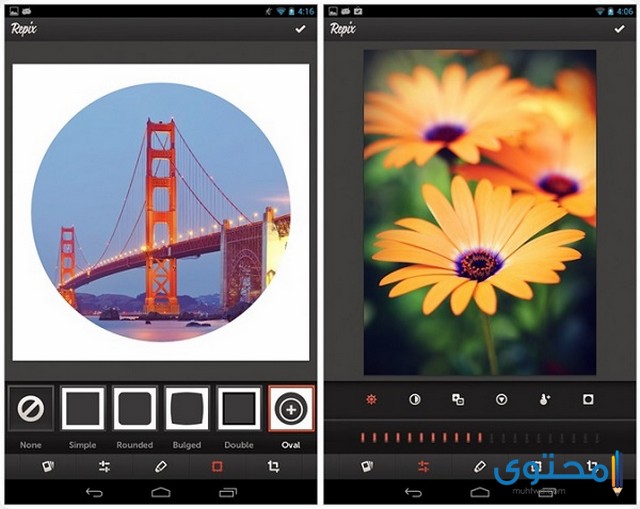The image size is (640, 509).
Task: Select the Rounded frame thumbnail
Action: 135,408
